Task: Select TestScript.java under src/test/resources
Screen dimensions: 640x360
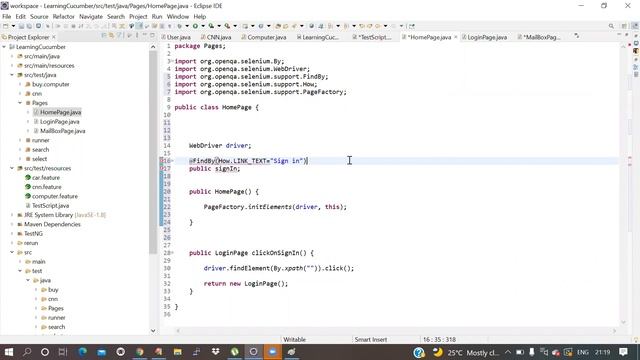Action: pos(50,206)
